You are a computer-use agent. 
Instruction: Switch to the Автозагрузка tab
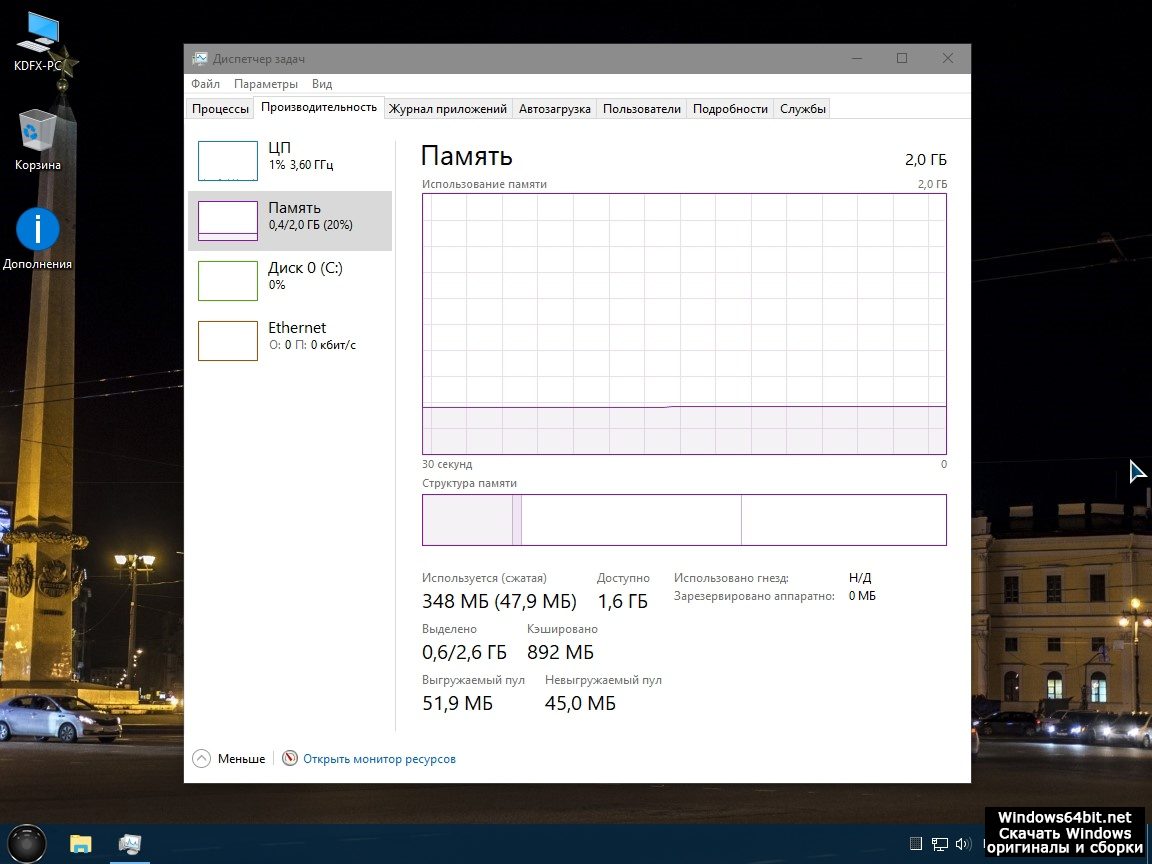pyautogui.click(x=554, y=109)
